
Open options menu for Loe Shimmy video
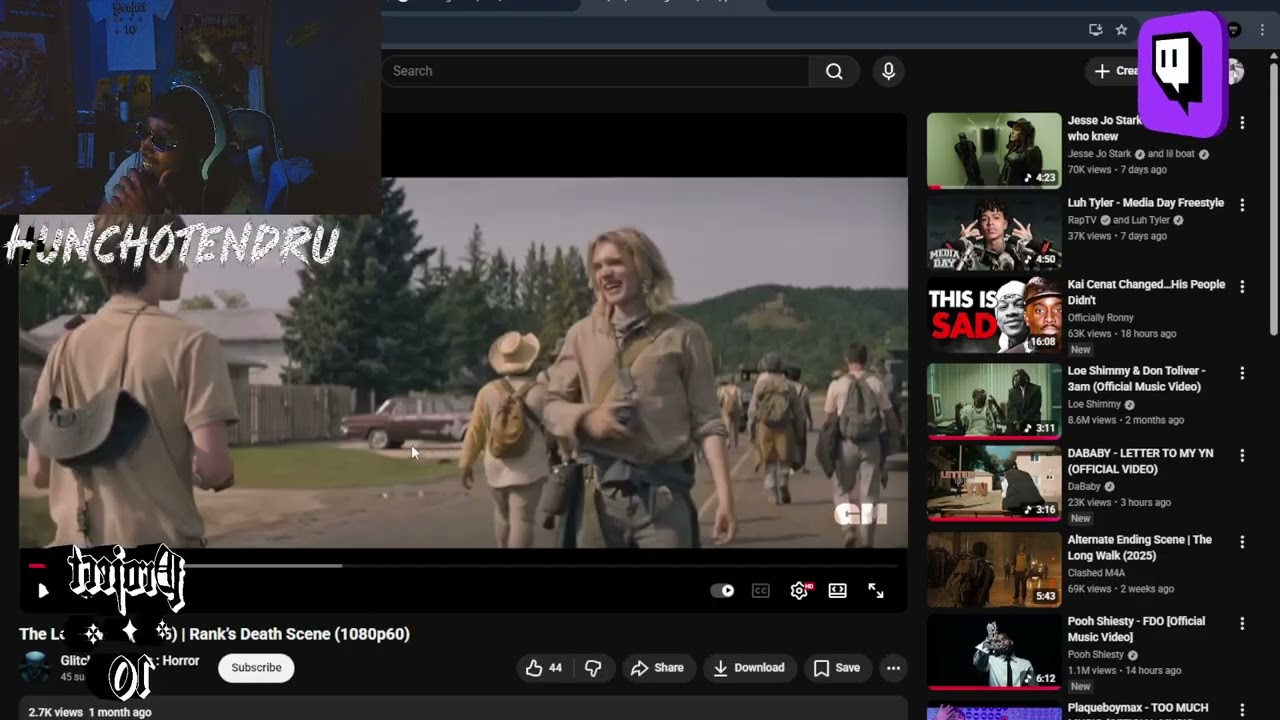coord(1242,372)
